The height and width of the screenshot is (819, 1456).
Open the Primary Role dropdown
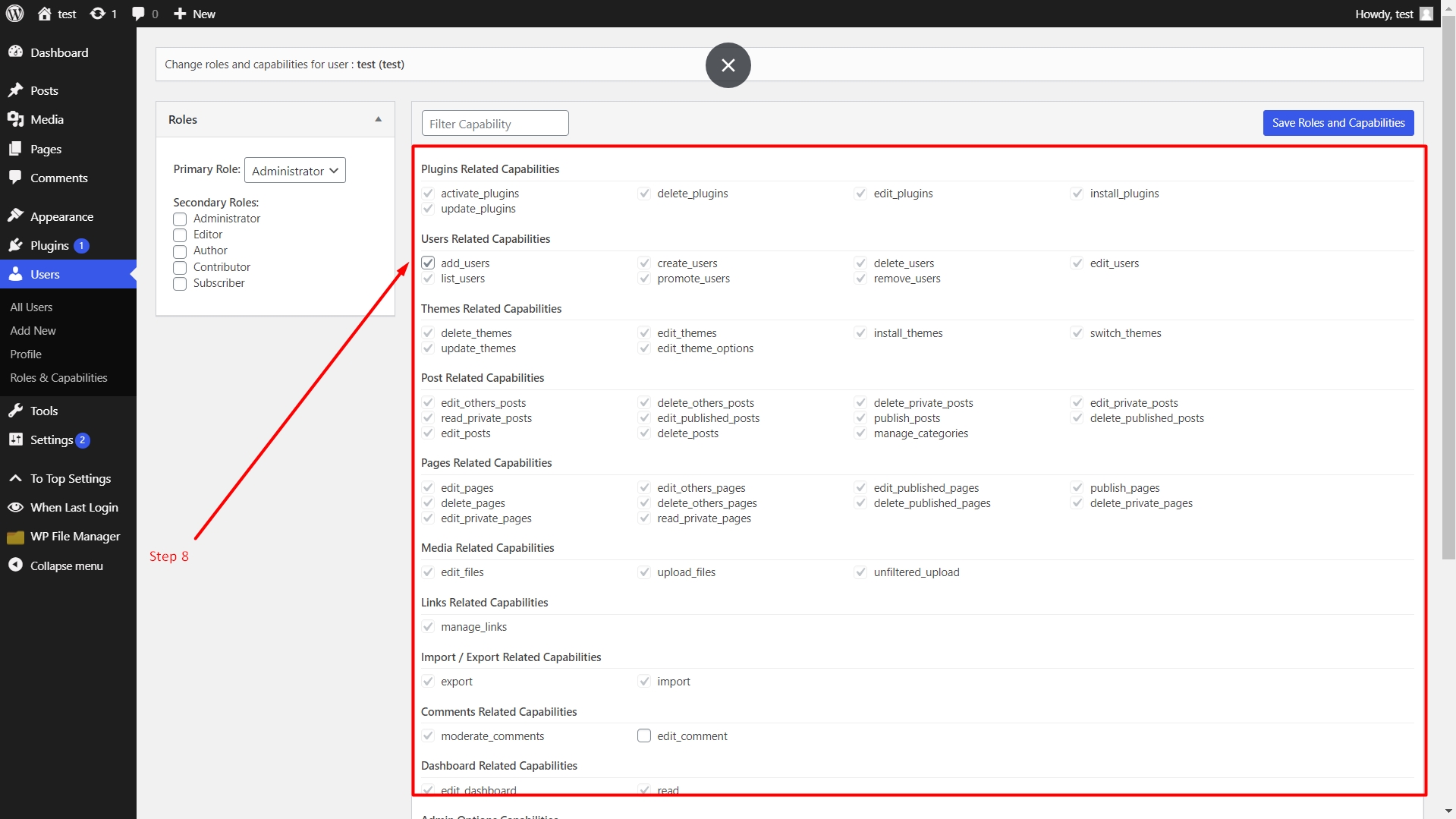coord(295,170)
